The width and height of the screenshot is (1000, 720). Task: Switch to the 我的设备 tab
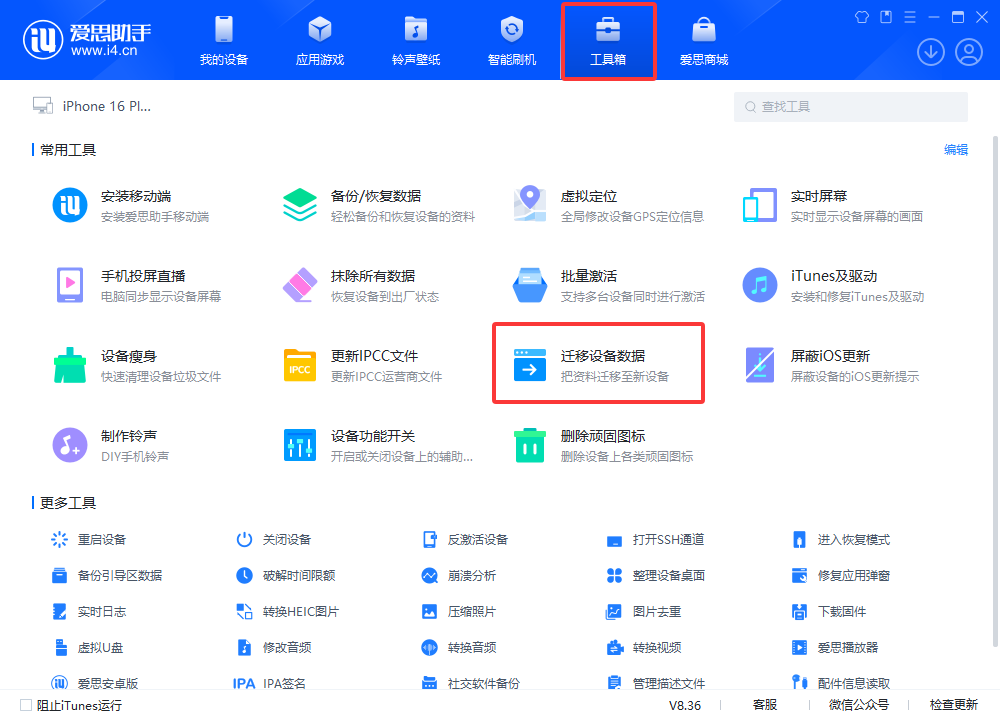[222, 40]
